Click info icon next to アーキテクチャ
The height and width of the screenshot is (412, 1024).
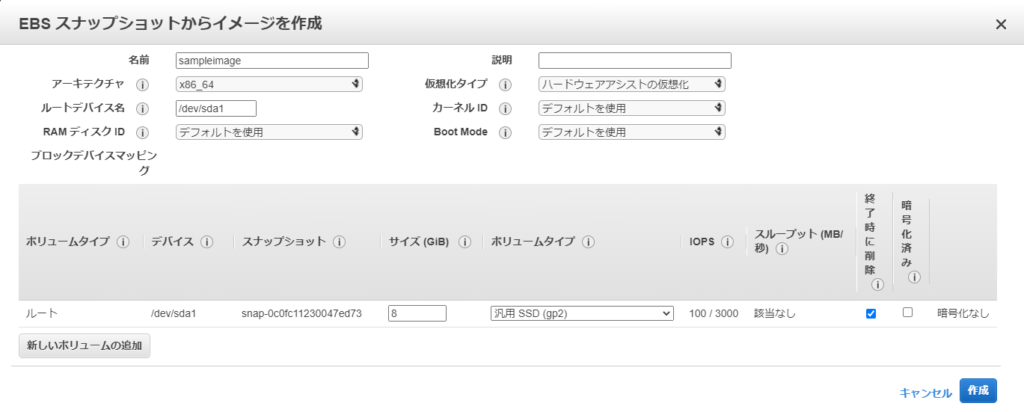pyautogui.click(x=142, y=85)
